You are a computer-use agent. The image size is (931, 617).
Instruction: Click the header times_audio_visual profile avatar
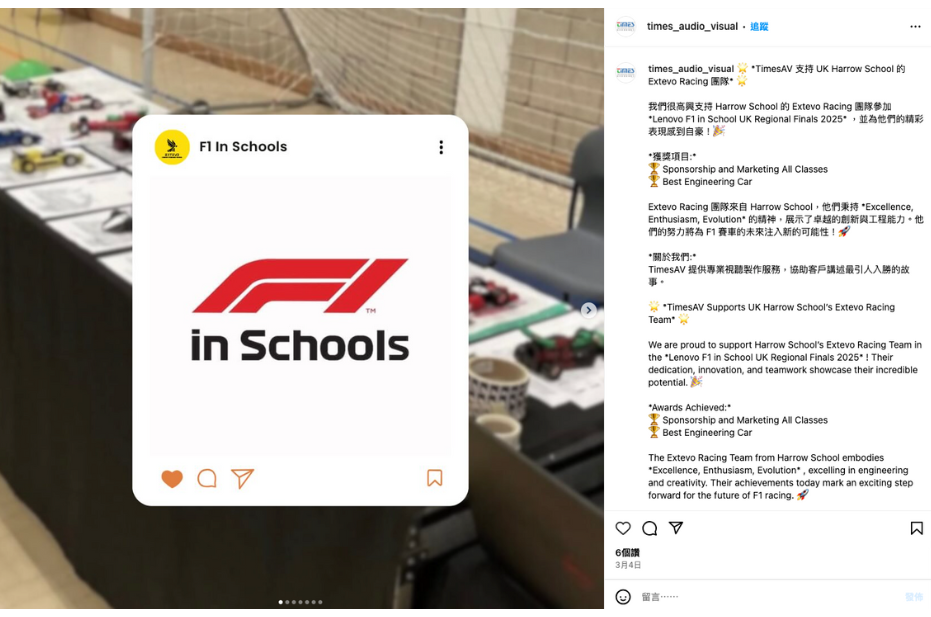click(x=625, y=26)
